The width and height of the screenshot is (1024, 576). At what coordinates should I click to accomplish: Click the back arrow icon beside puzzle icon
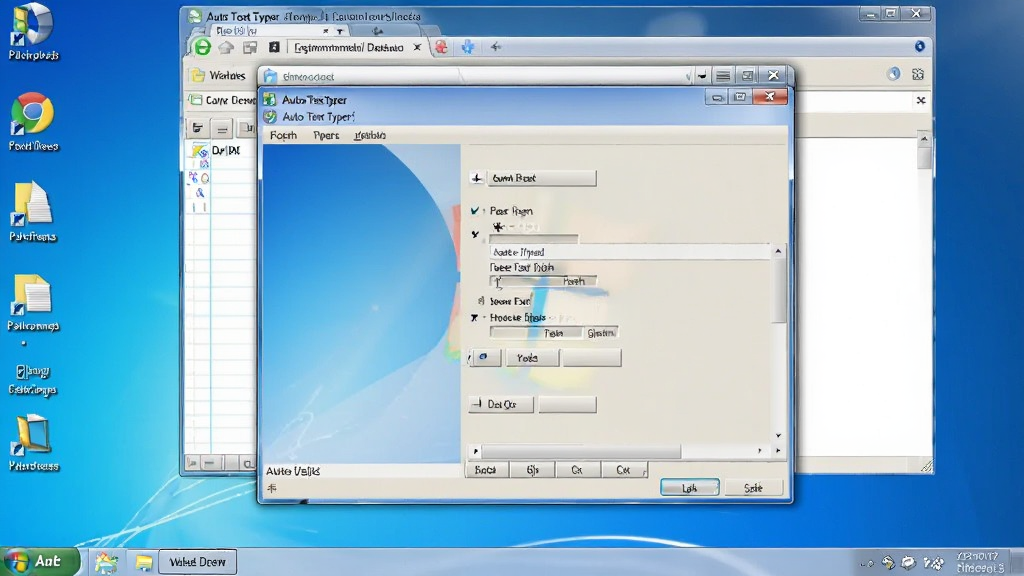click(x=496, y=47)
